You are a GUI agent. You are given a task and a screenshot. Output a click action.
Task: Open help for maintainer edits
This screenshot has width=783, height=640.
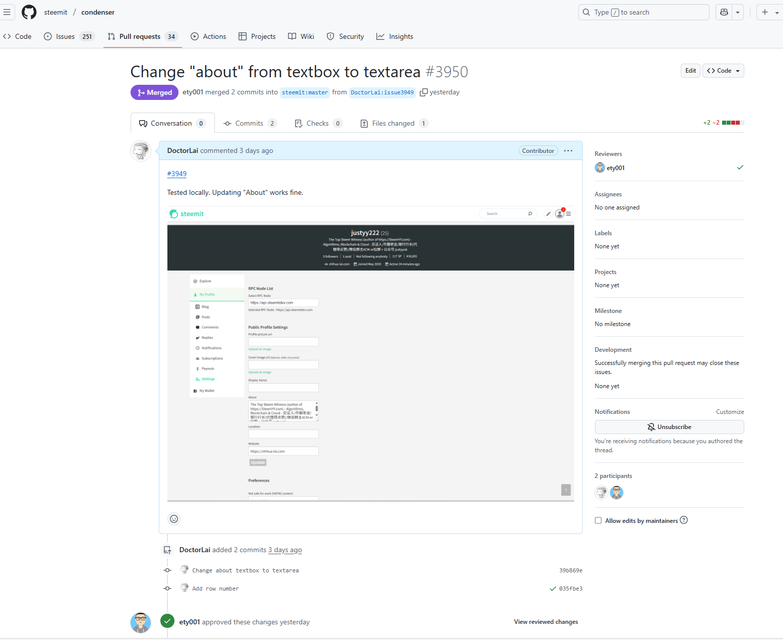click(x=684, y=520)
